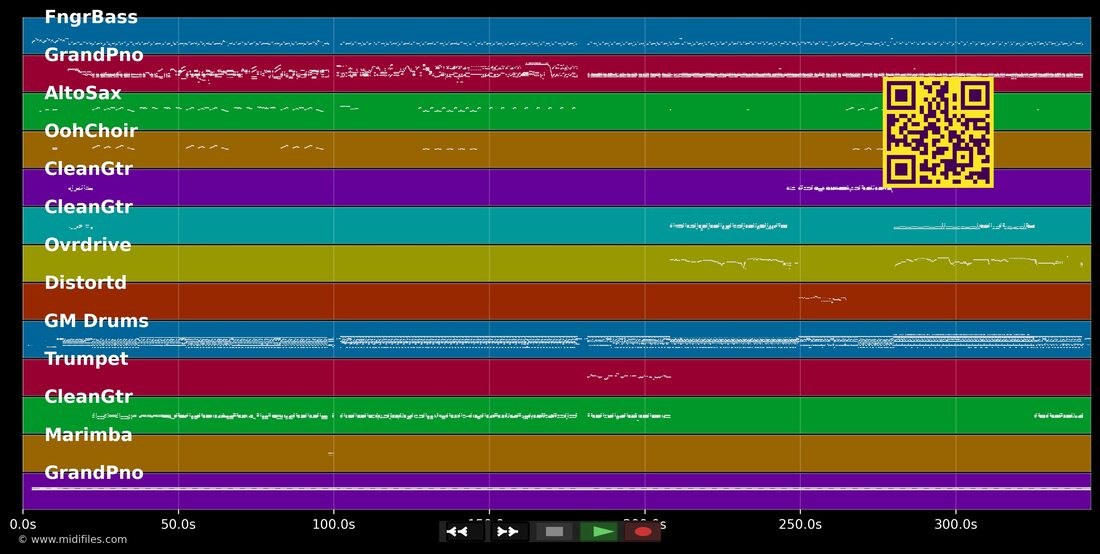The height and width of the screenshot is (554, 1100).
Task: Click the 300.0s time axis label
Action: [956, 524]
